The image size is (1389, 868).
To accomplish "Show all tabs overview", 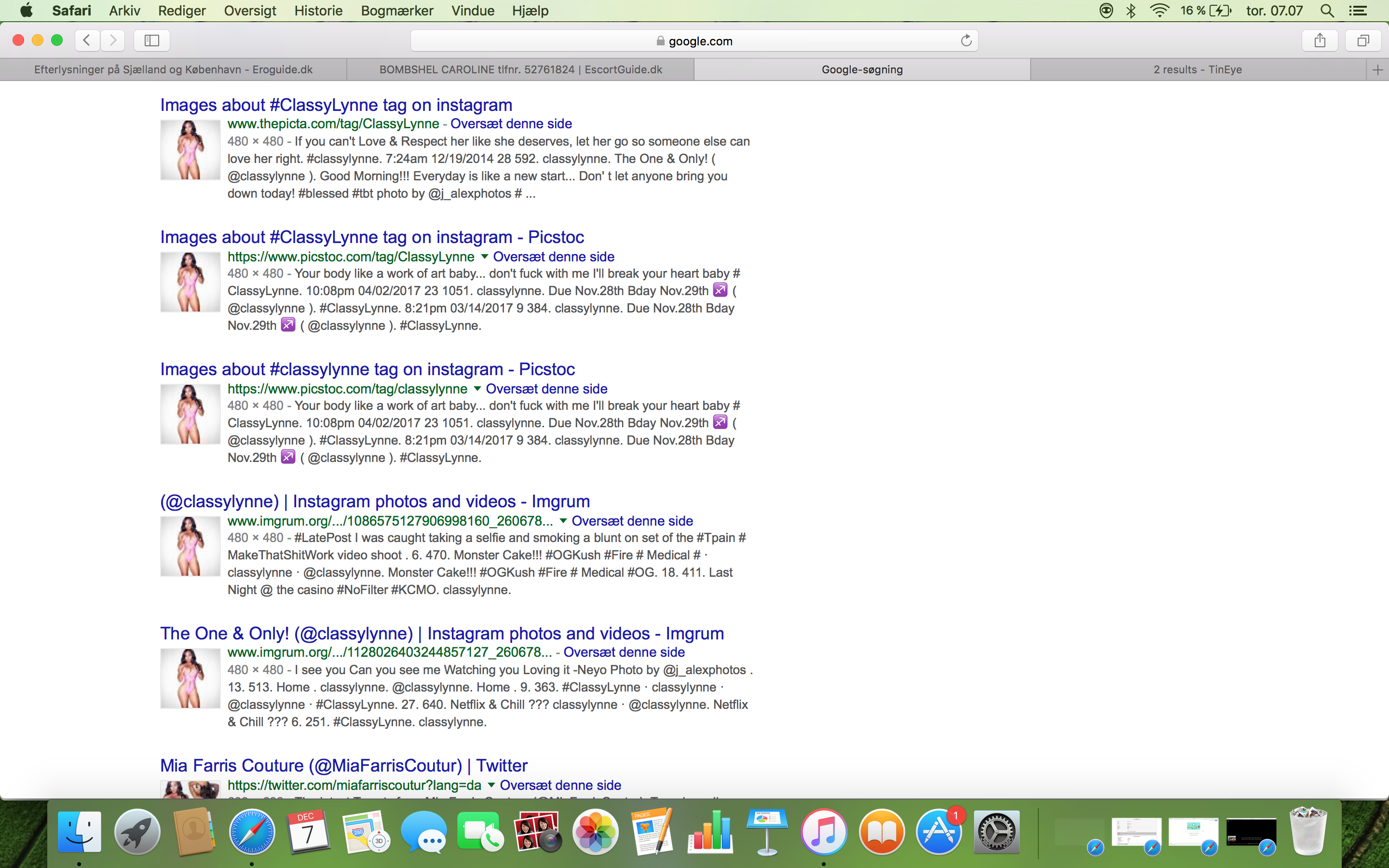I will 1363,40.
